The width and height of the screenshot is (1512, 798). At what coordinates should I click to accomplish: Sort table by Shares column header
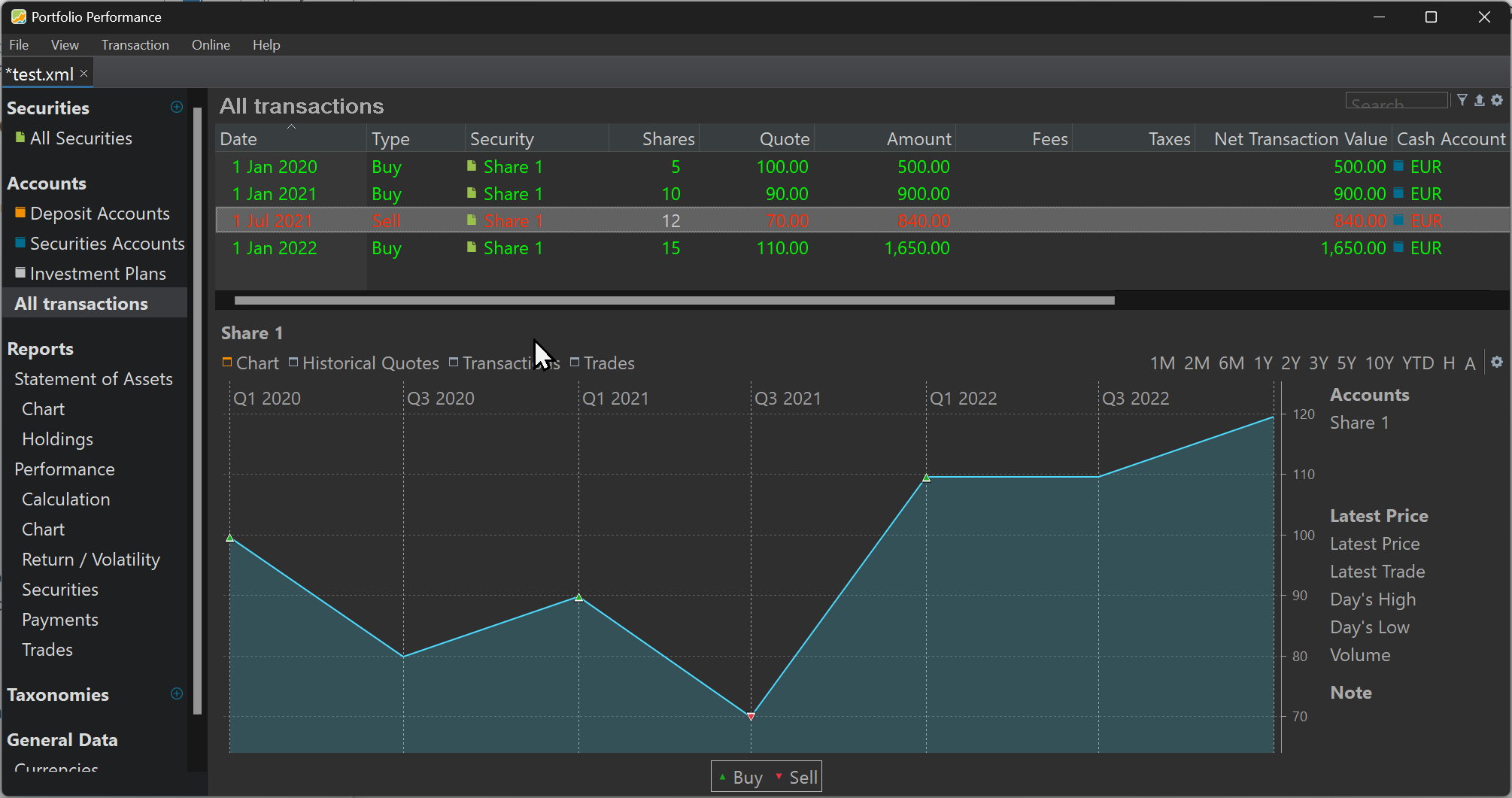(x=654, y=139)
